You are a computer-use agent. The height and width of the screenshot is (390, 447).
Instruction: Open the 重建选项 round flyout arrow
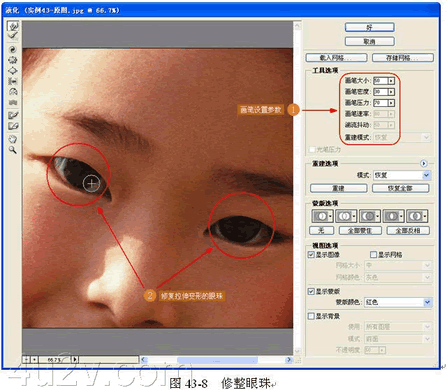[x=424, y=163]
